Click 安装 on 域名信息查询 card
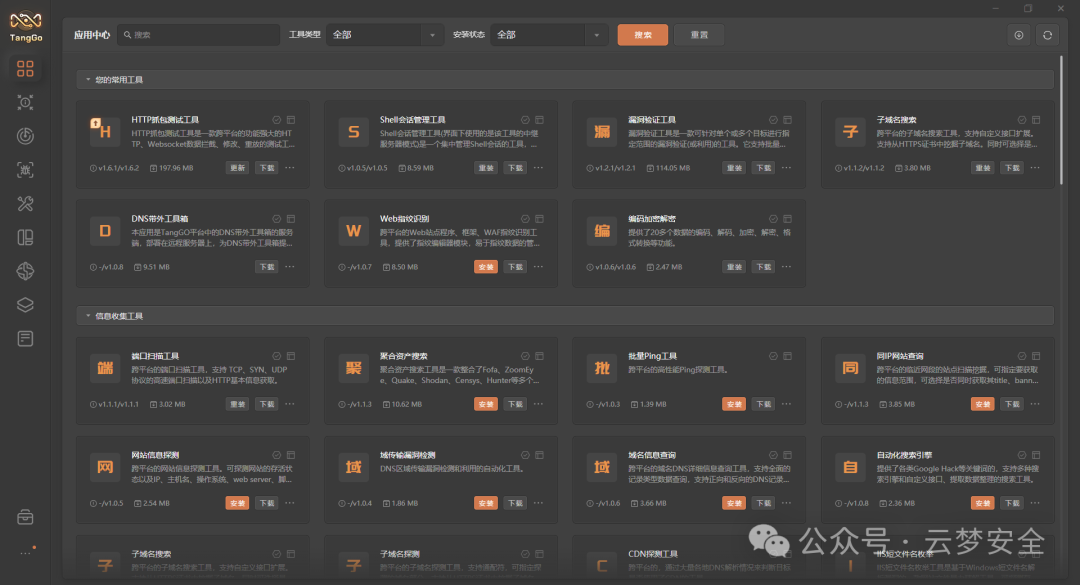The image size is (1080, 585). 734,503
